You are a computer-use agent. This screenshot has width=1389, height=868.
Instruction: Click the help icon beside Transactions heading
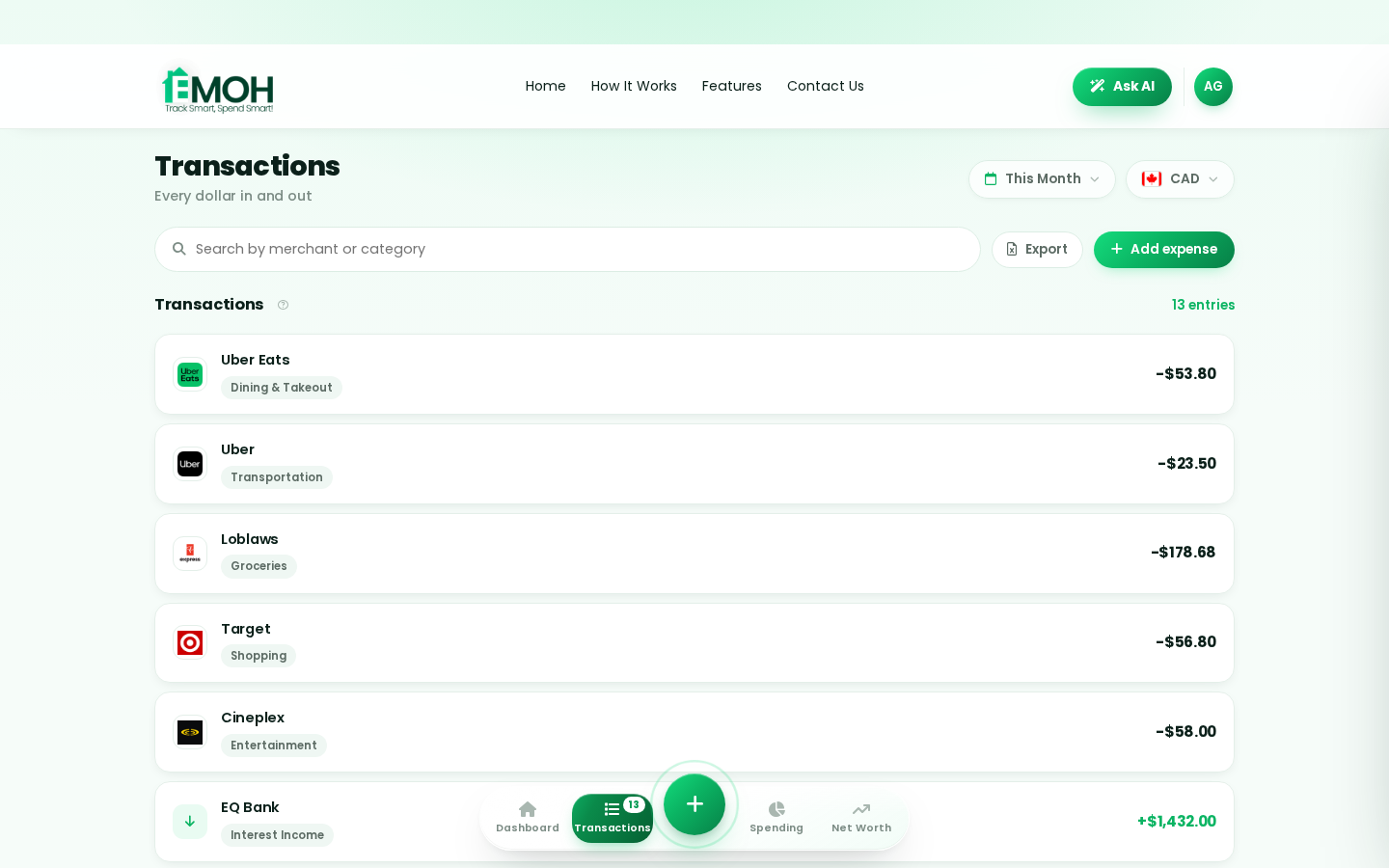pos(283,305)
